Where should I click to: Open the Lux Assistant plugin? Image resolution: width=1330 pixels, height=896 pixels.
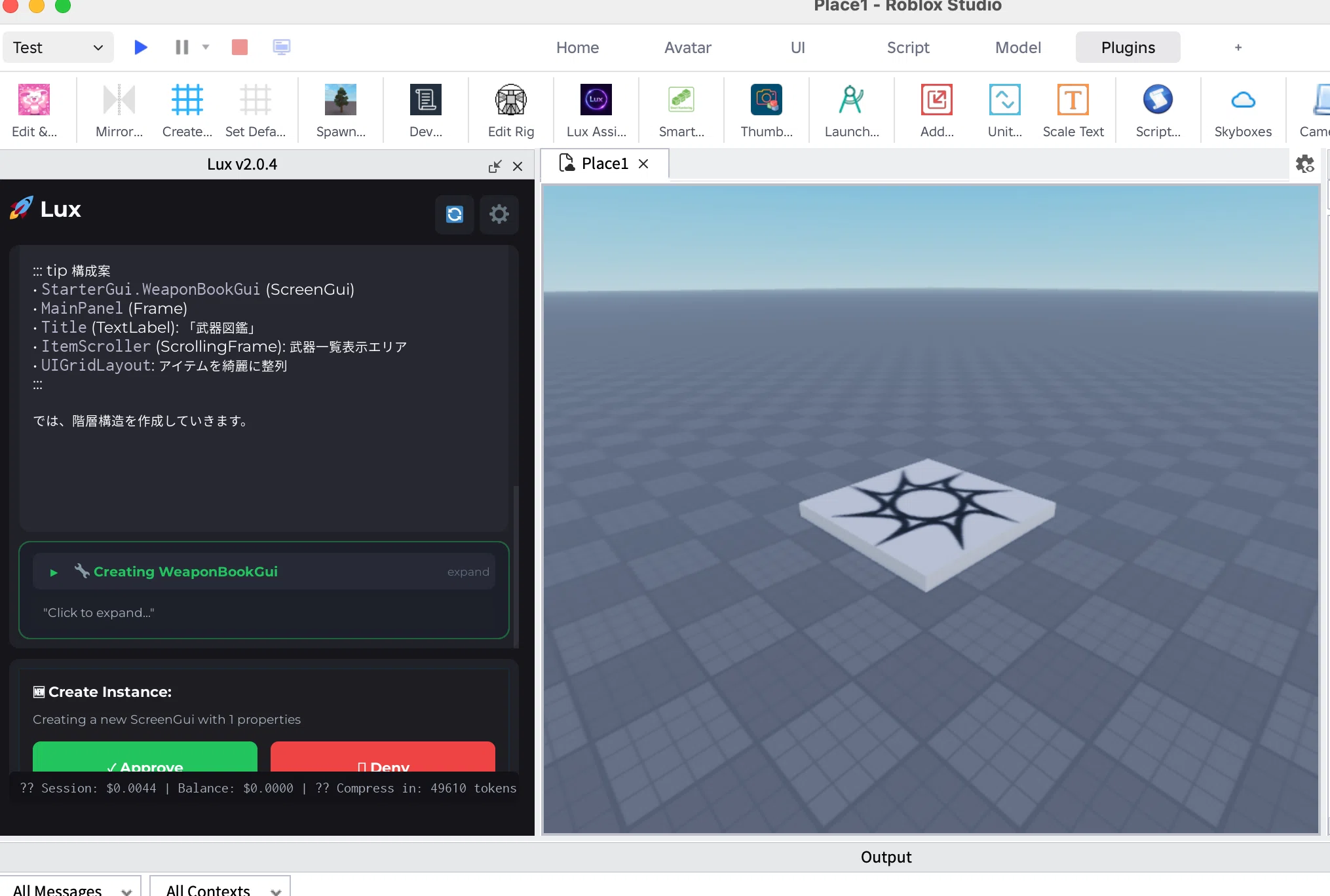point(596,100)
